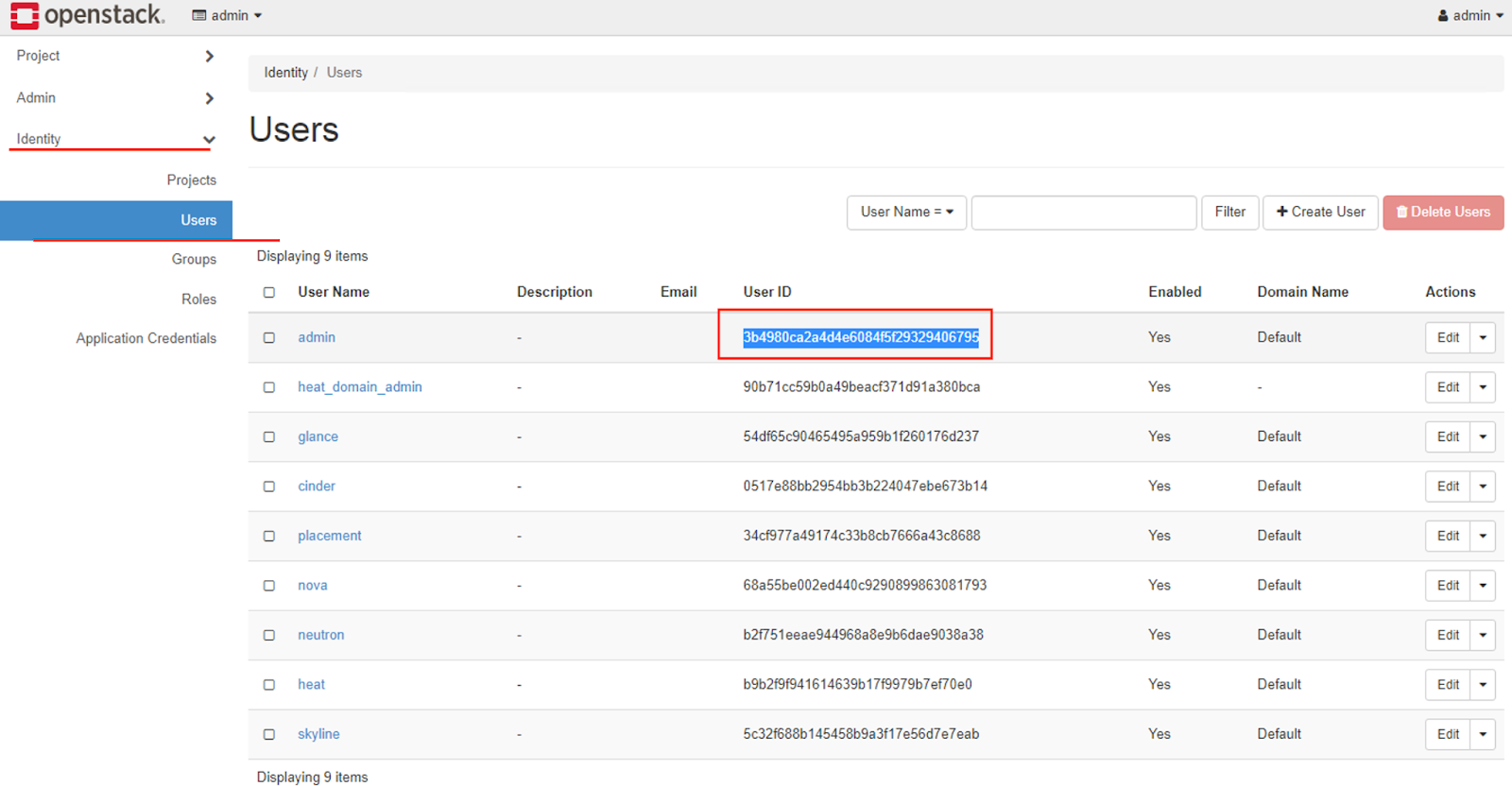Open the admin user account menu

[x=1469, y=15]
